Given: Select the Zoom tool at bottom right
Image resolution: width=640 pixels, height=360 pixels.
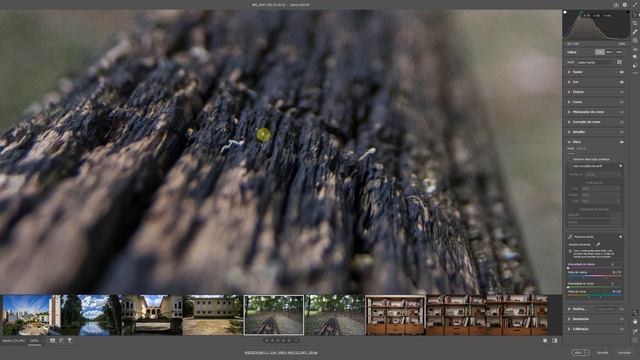Looking at the screenshot, I should (x=635, y=313).
